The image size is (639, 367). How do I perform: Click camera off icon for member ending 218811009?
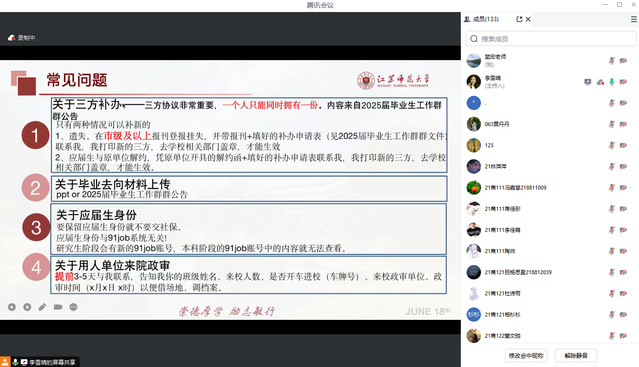point(624,188)
